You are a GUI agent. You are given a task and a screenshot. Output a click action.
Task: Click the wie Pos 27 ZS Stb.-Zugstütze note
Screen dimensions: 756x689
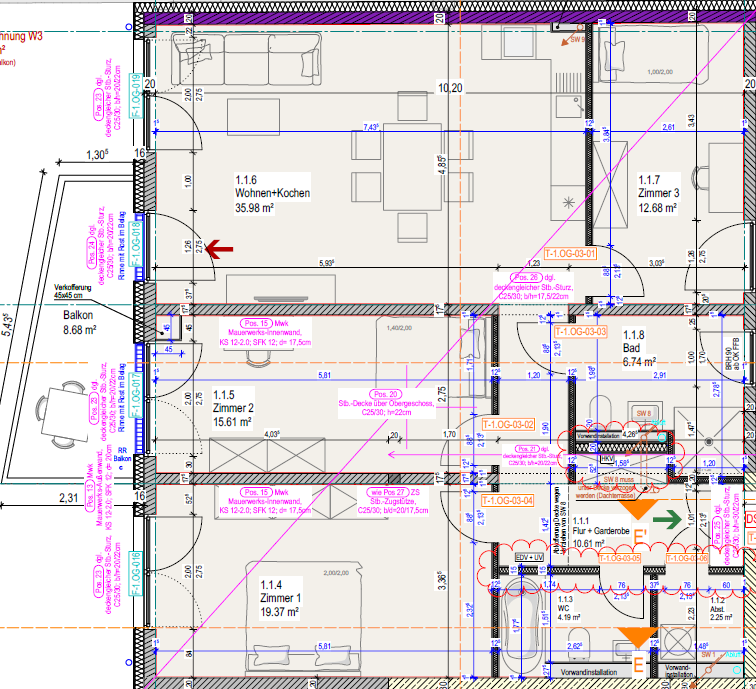click(393, 501)
